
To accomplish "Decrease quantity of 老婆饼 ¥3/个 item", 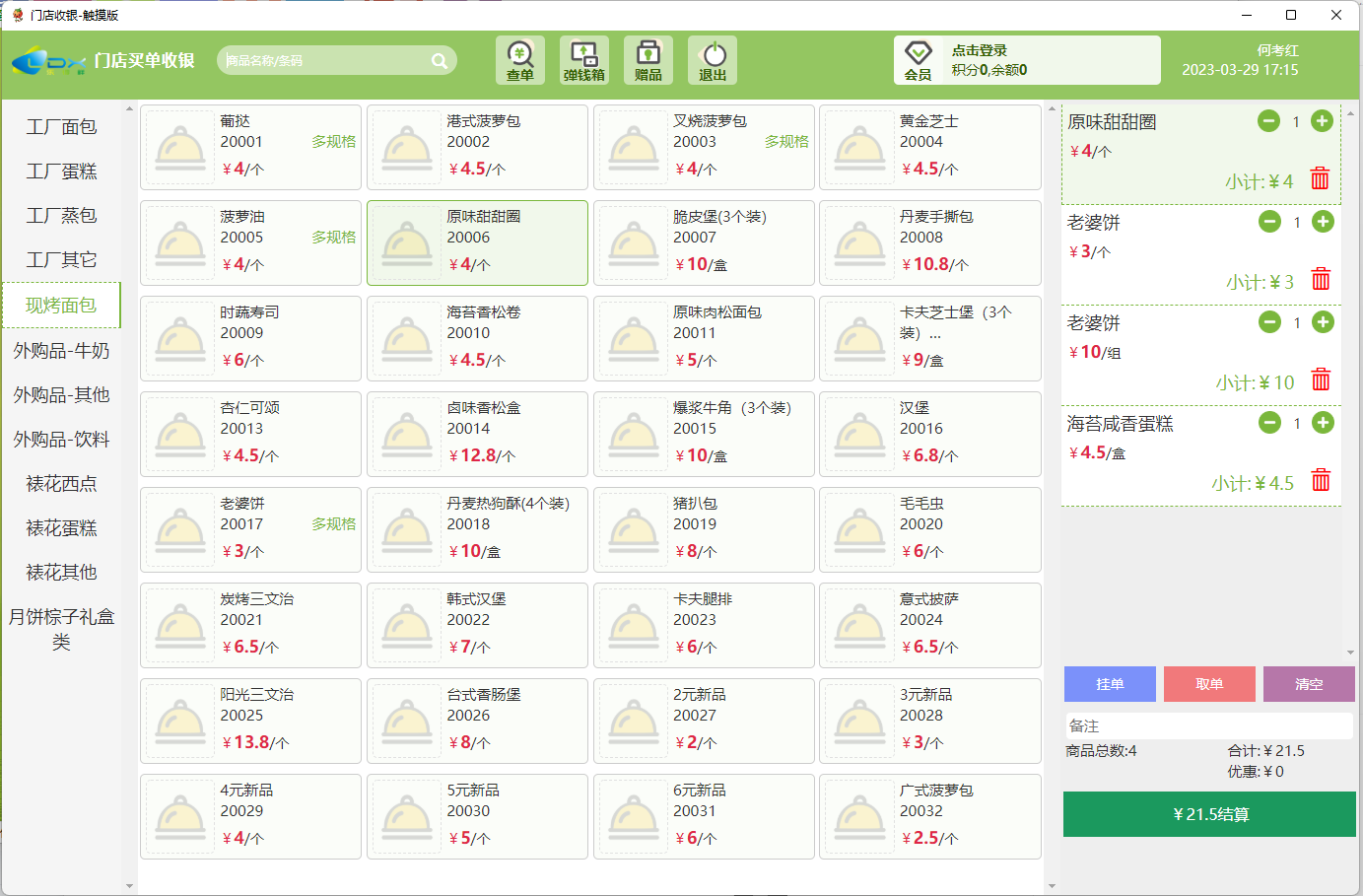I will tap(1269, 222).
